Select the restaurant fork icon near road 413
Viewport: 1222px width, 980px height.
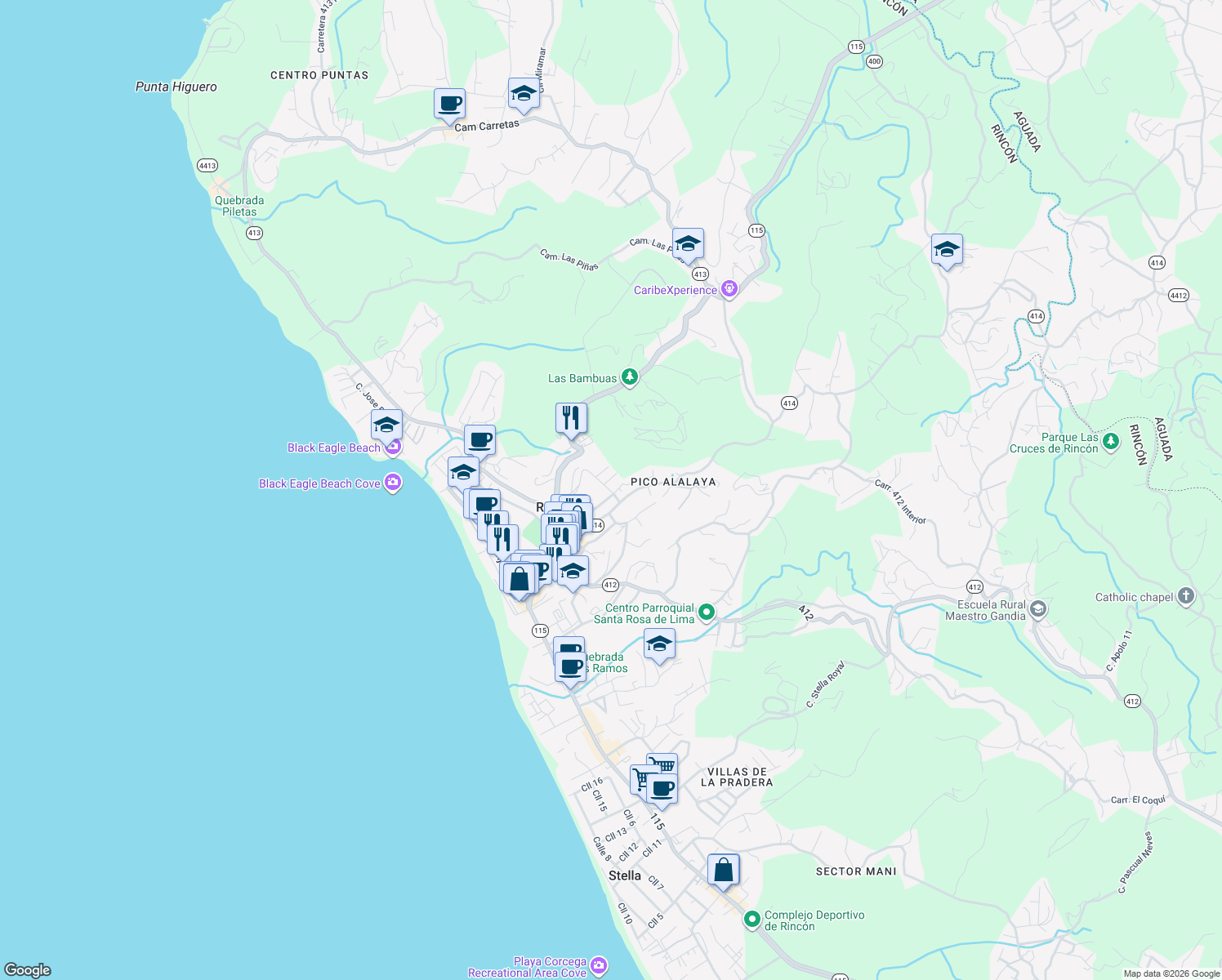(x=569, y=417)
